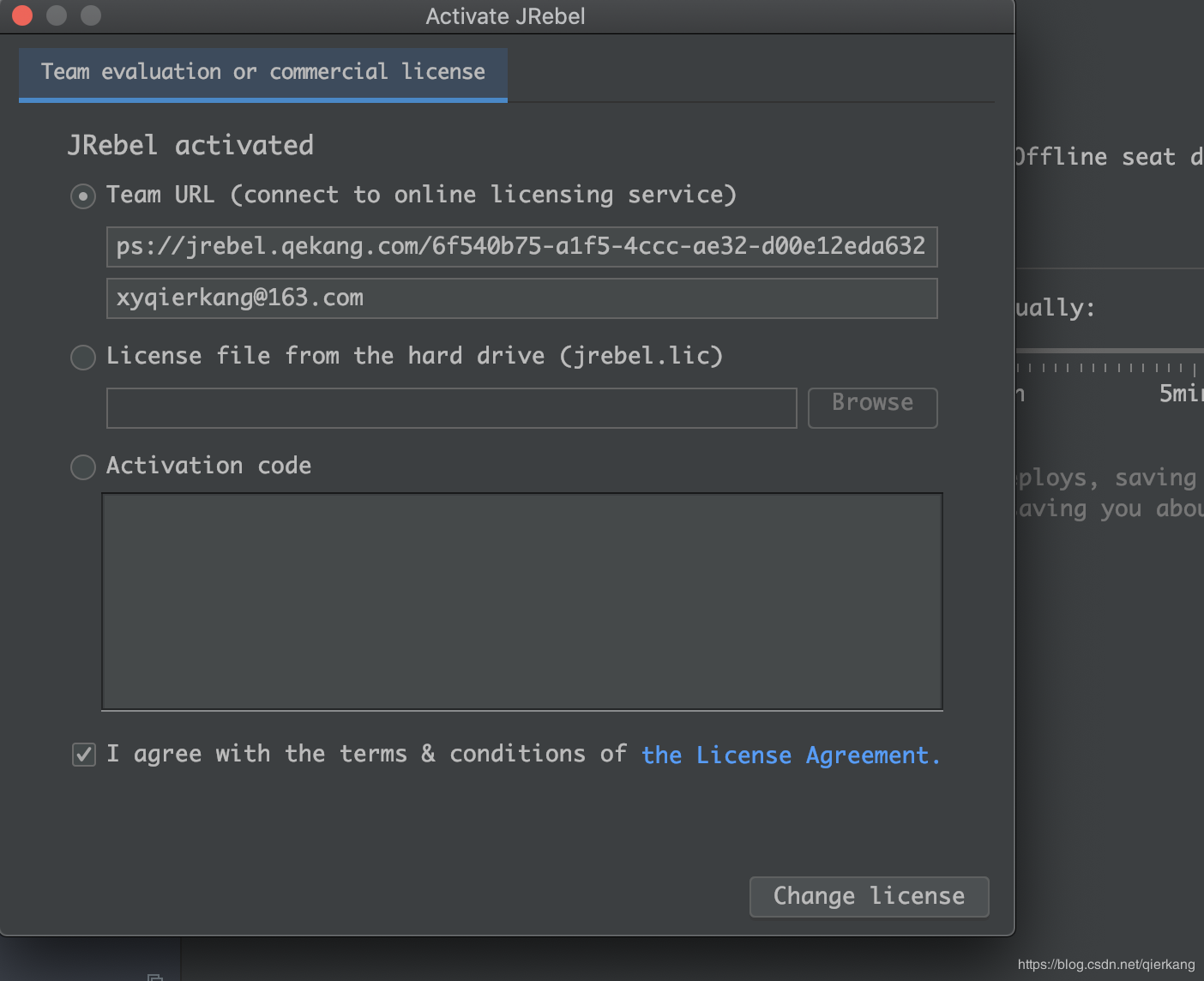
Task: Click the email field showing xyqierkang@163.com
Action: coord(521,298)
